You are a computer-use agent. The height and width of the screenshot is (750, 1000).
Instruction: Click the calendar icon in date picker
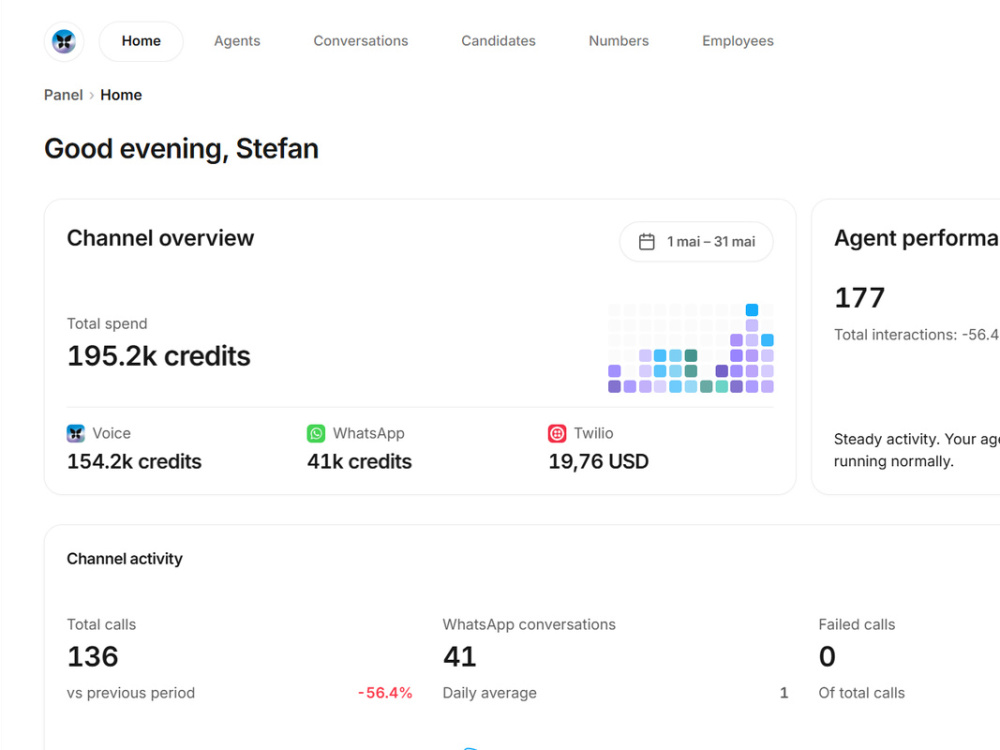(x=647, y=242)
